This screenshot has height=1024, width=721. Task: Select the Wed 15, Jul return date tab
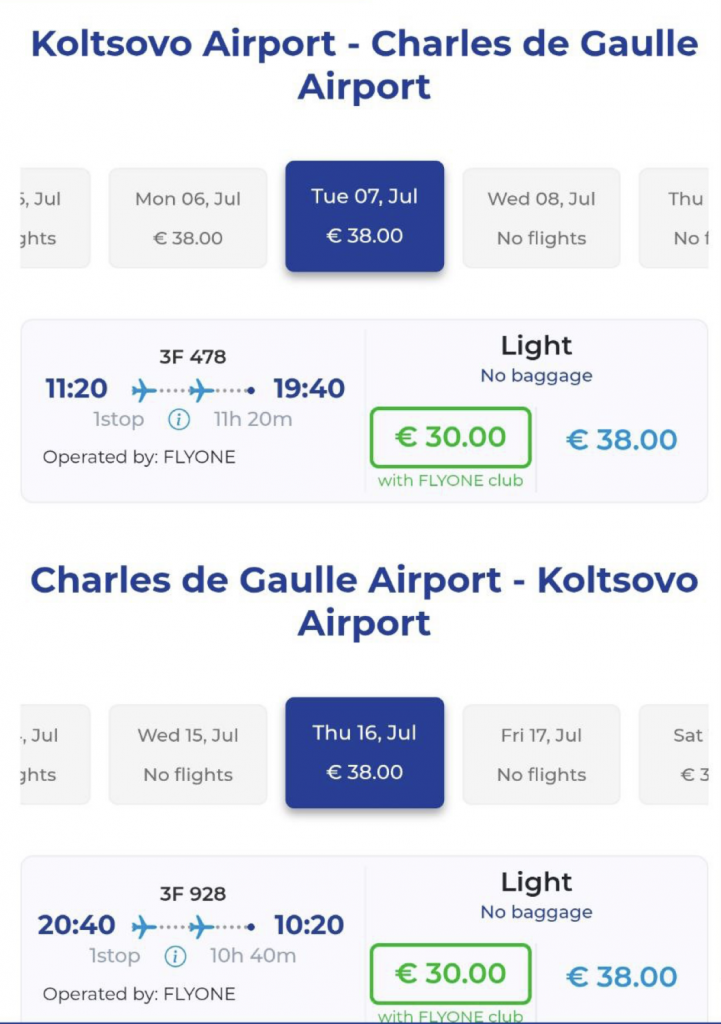click(188, 754)
